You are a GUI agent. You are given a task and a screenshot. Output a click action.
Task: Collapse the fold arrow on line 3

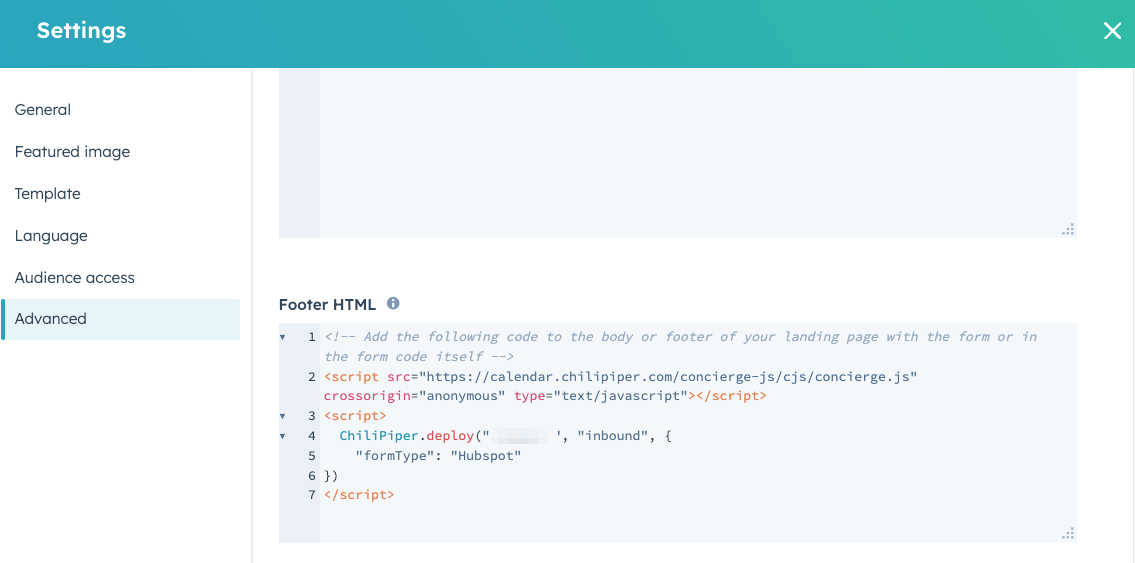(282, 416)
